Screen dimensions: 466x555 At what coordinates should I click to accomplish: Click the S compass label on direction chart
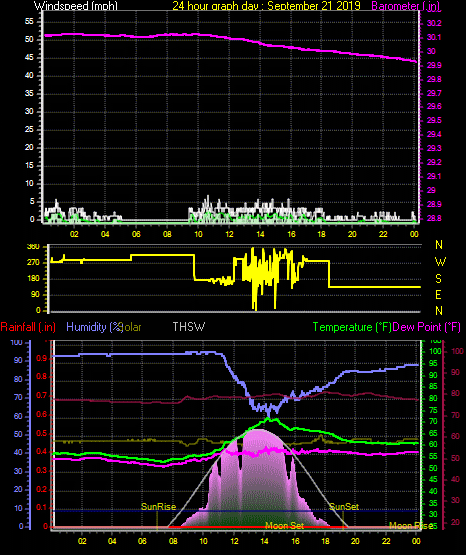coord(438,279)
